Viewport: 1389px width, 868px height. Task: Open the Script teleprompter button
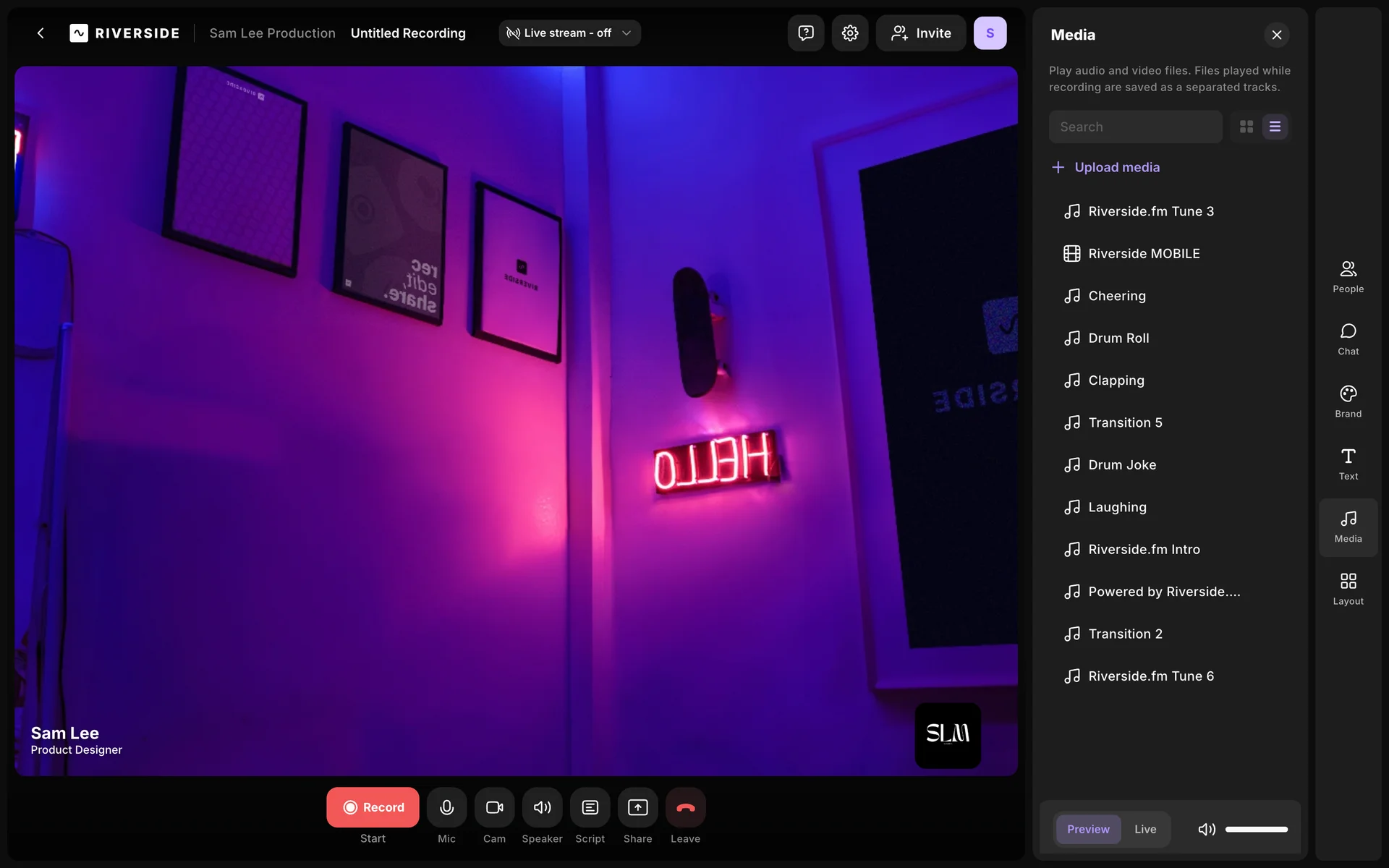(590, 807)
